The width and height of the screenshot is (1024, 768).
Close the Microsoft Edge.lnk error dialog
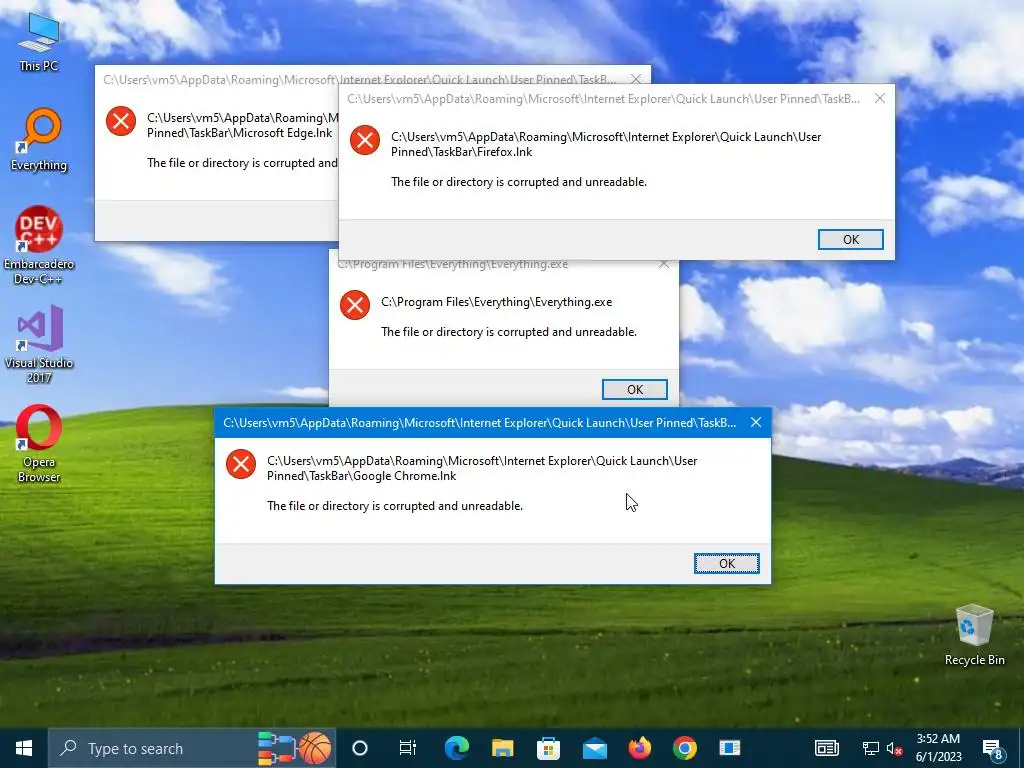click(636, 79)
